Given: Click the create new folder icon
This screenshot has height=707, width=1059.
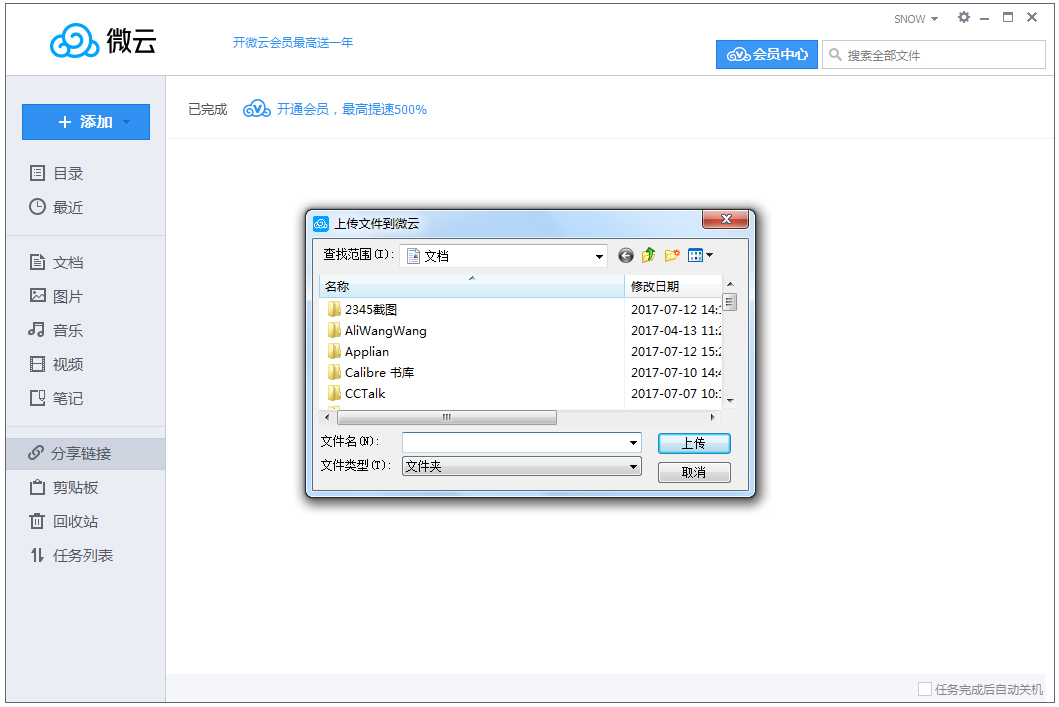Looking at the screenshot, I should (671, 255).
